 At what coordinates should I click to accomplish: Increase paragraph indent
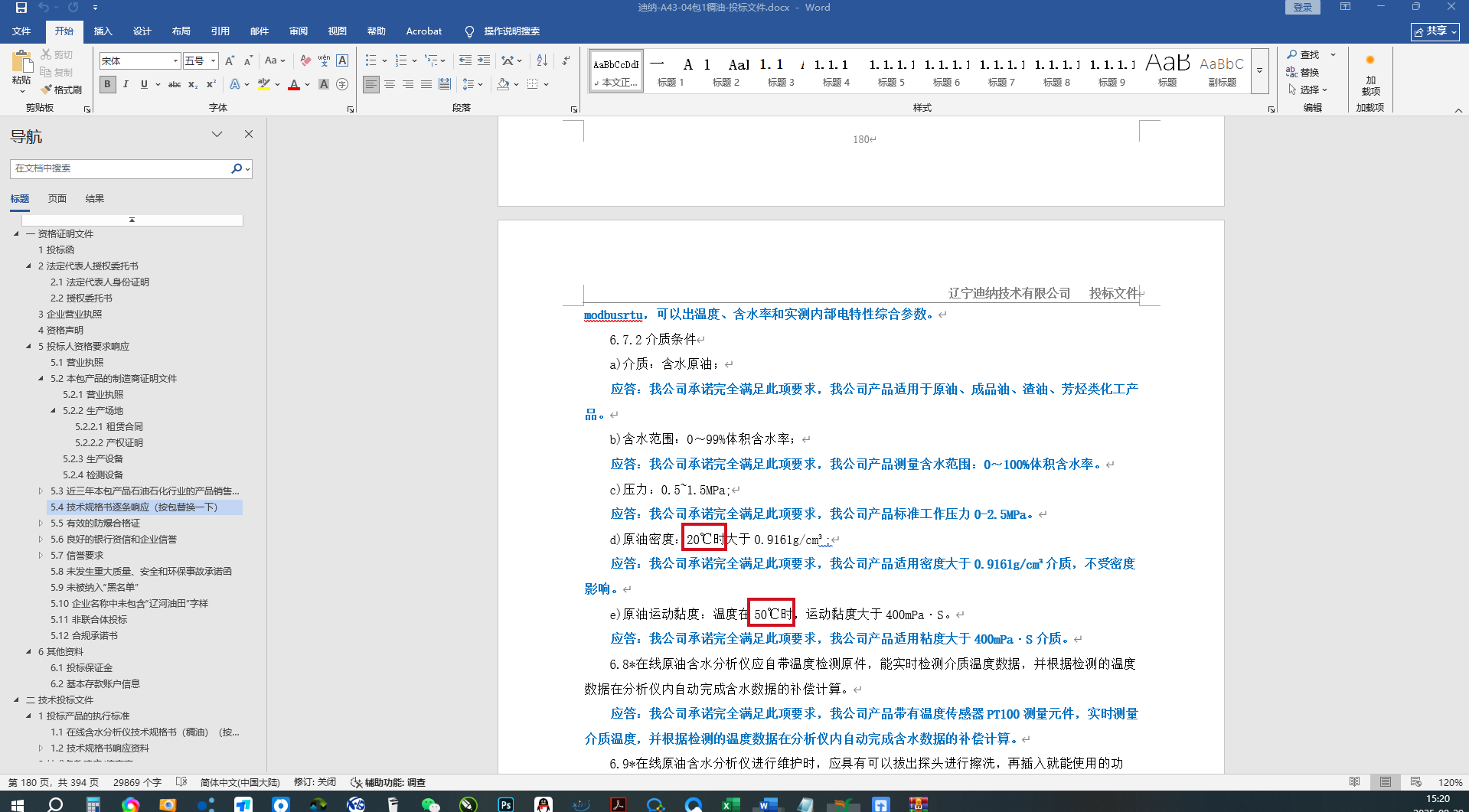click(x=484, y=60)
